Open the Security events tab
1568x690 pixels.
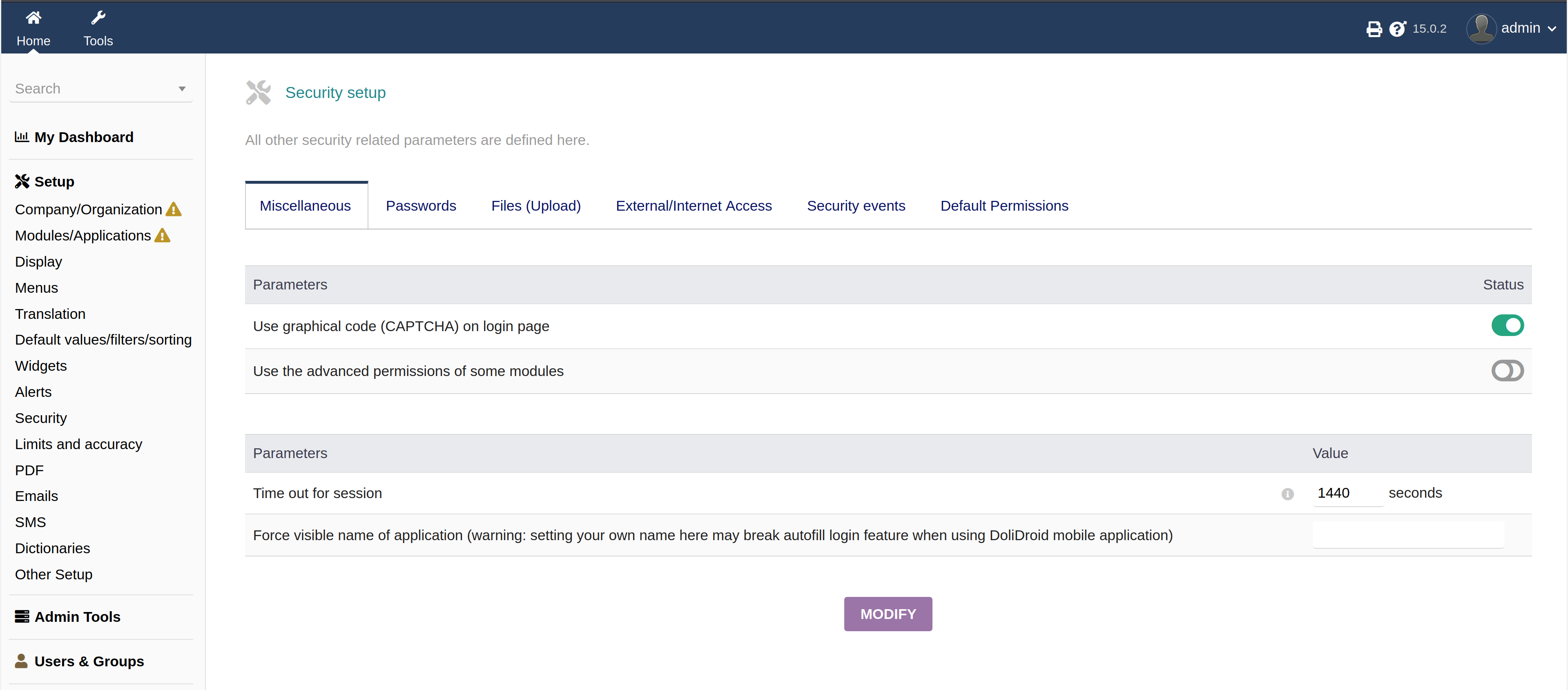coord(855,206)
